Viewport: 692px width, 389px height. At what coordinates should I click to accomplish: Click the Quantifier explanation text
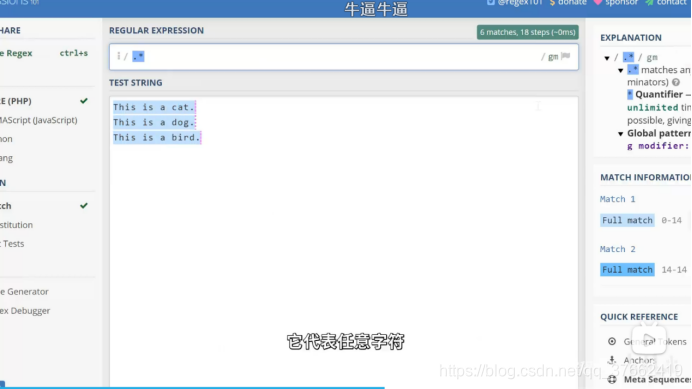[x=659, y=94]
